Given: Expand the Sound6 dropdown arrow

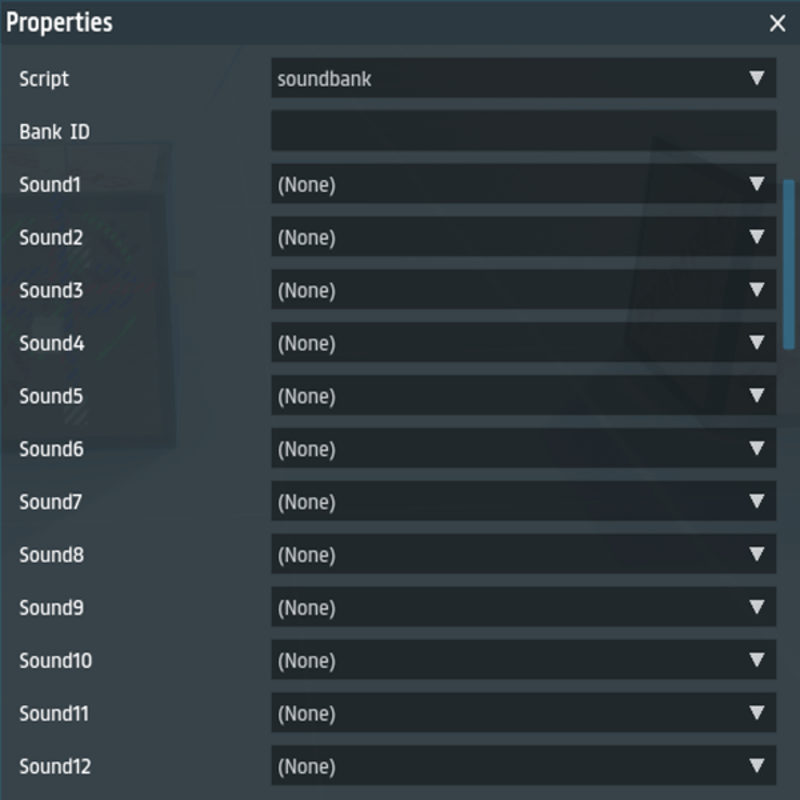Looking at the screenshot, I should point(757,449).
